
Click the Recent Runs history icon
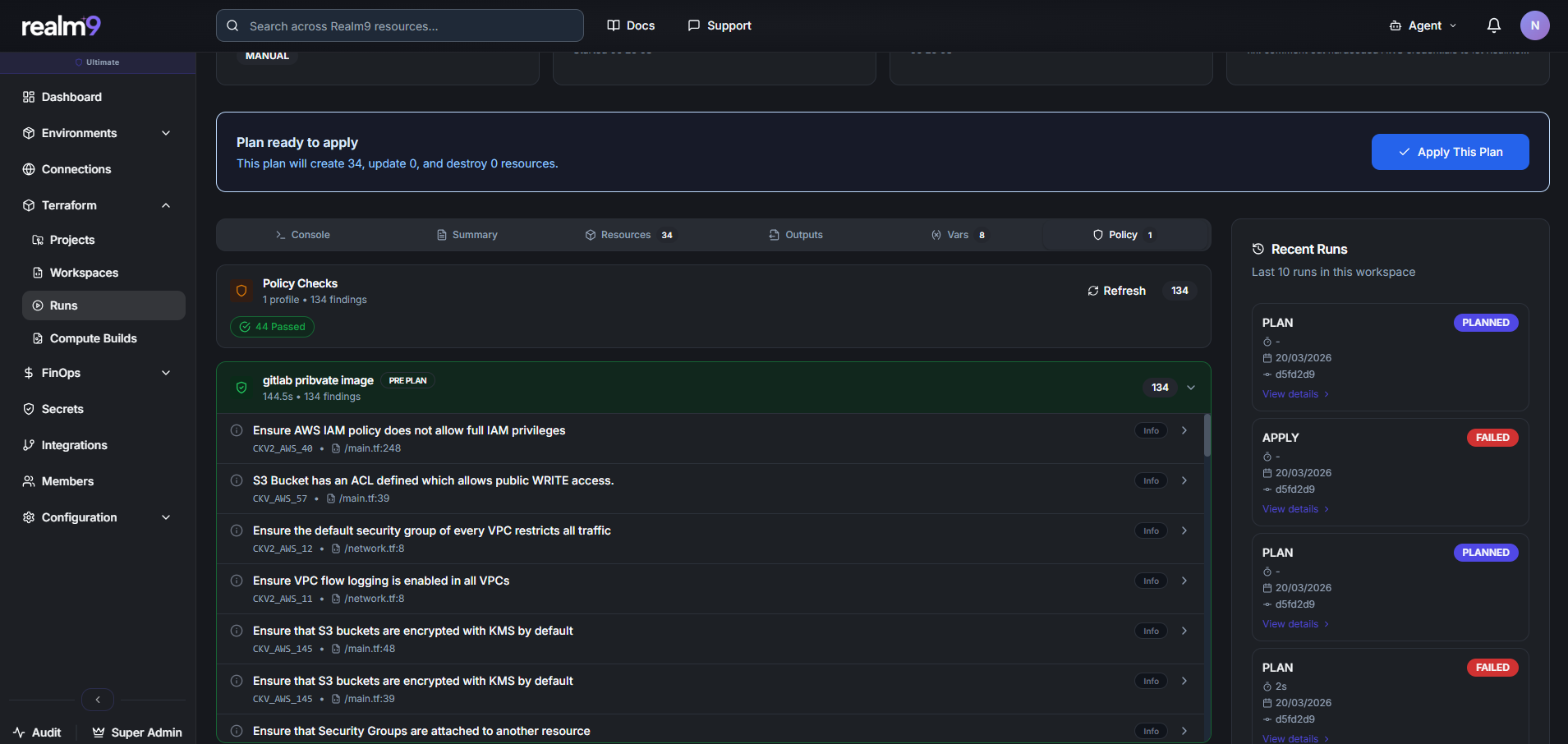tap(1258, 249)
